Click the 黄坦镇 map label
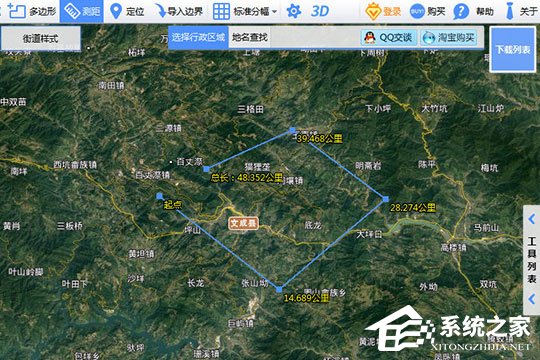The width and height of the screenshot is (540, 360). (141, 254)
